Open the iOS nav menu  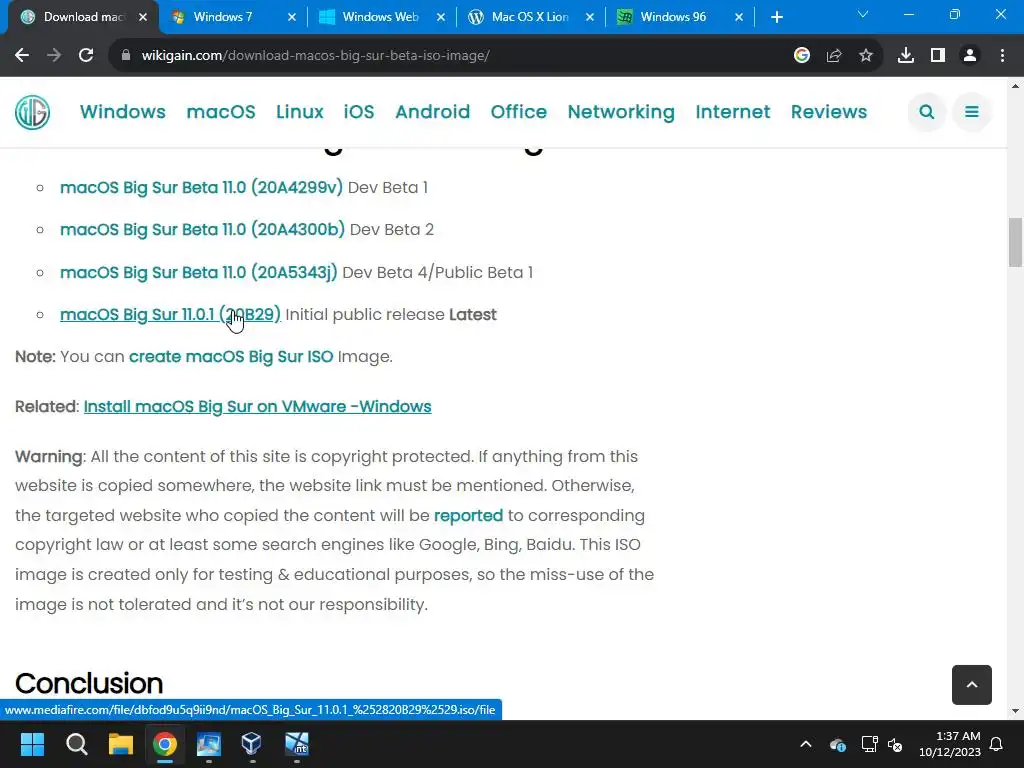point(359,112)
